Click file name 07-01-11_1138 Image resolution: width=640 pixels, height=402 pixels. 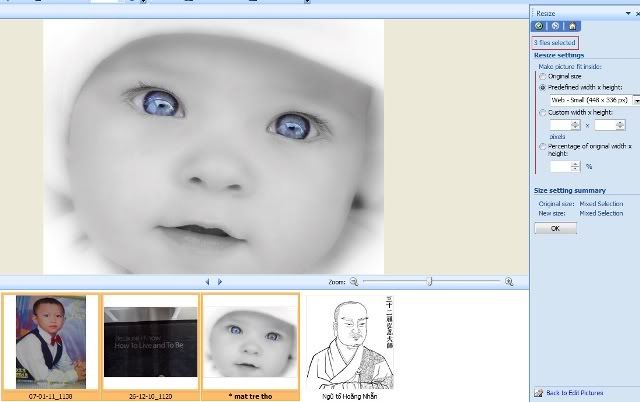[x=51, y=396]
